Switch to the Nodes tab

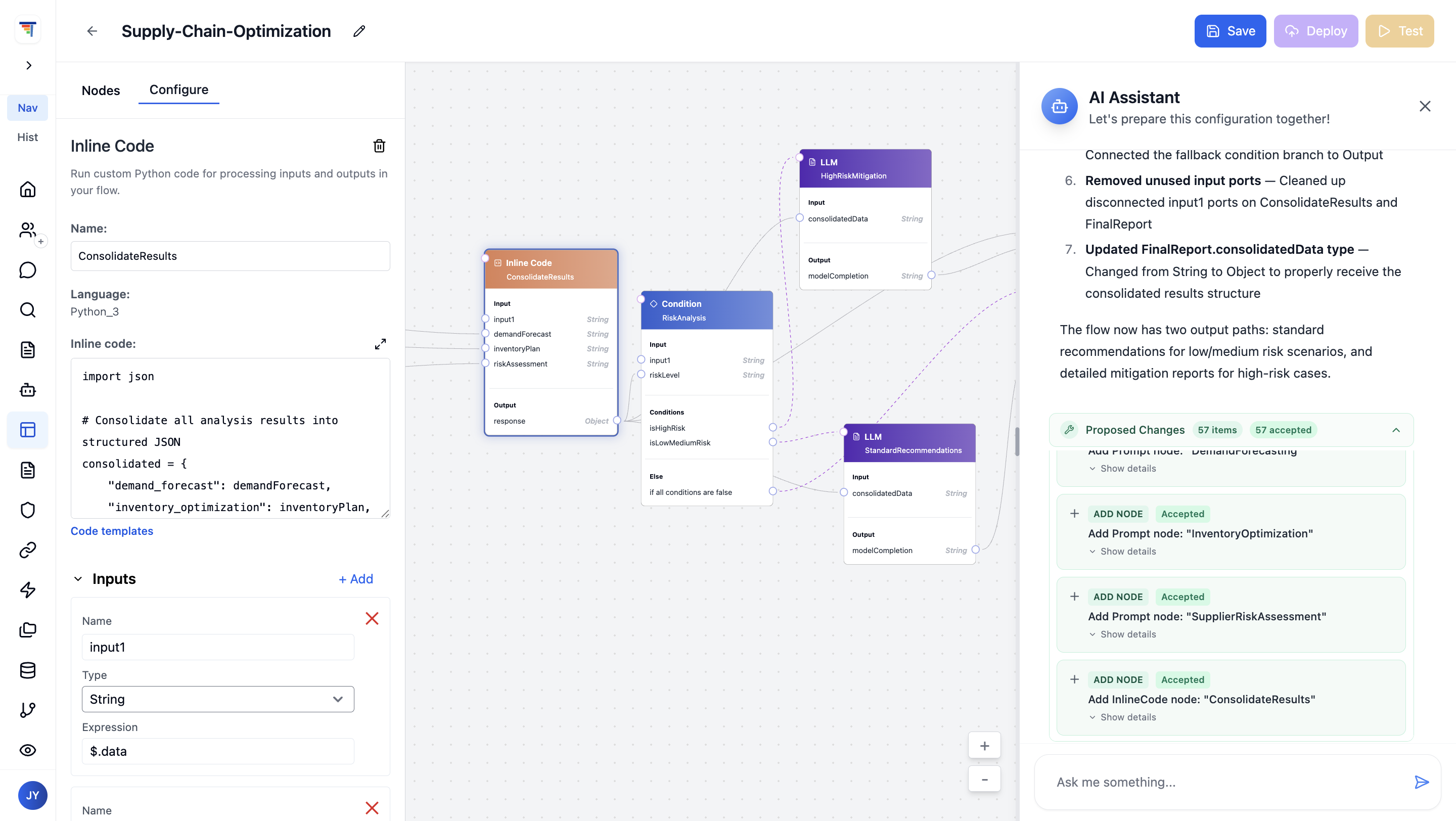[x=101, y=90]
